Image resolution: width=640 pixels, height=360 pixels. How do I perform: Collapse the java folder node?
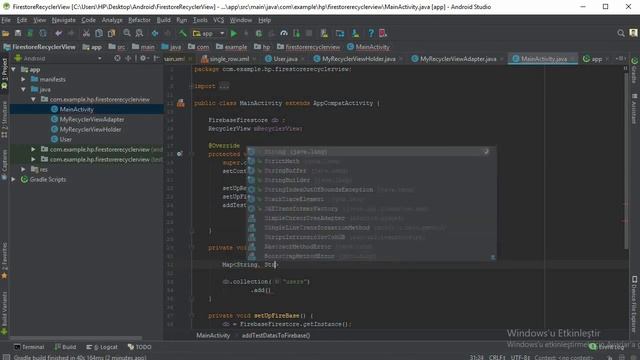(23, 89)
